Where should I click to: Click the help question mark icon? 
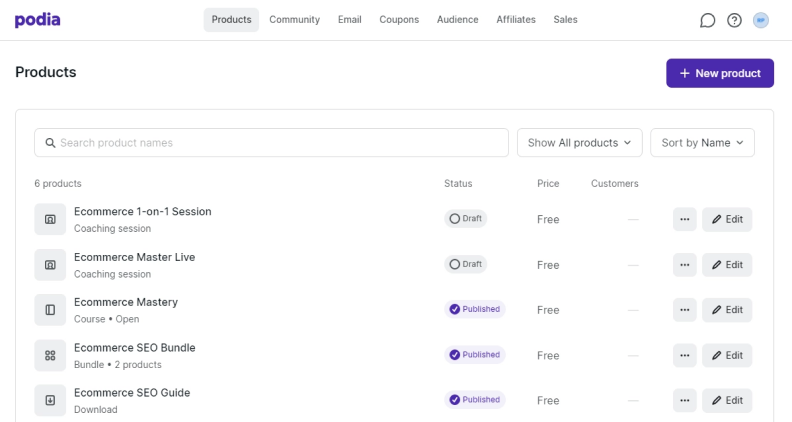click(734, 20)
